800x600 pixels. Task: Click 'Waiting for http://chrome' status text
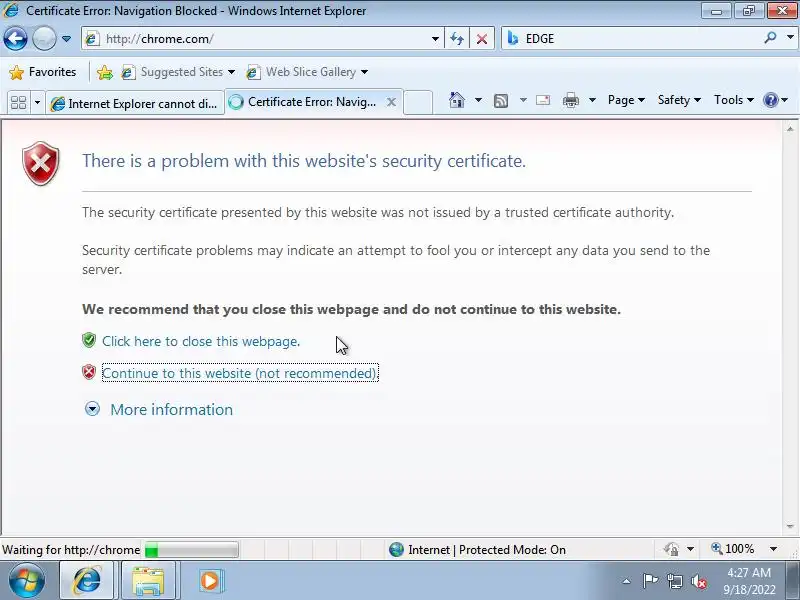71,550
